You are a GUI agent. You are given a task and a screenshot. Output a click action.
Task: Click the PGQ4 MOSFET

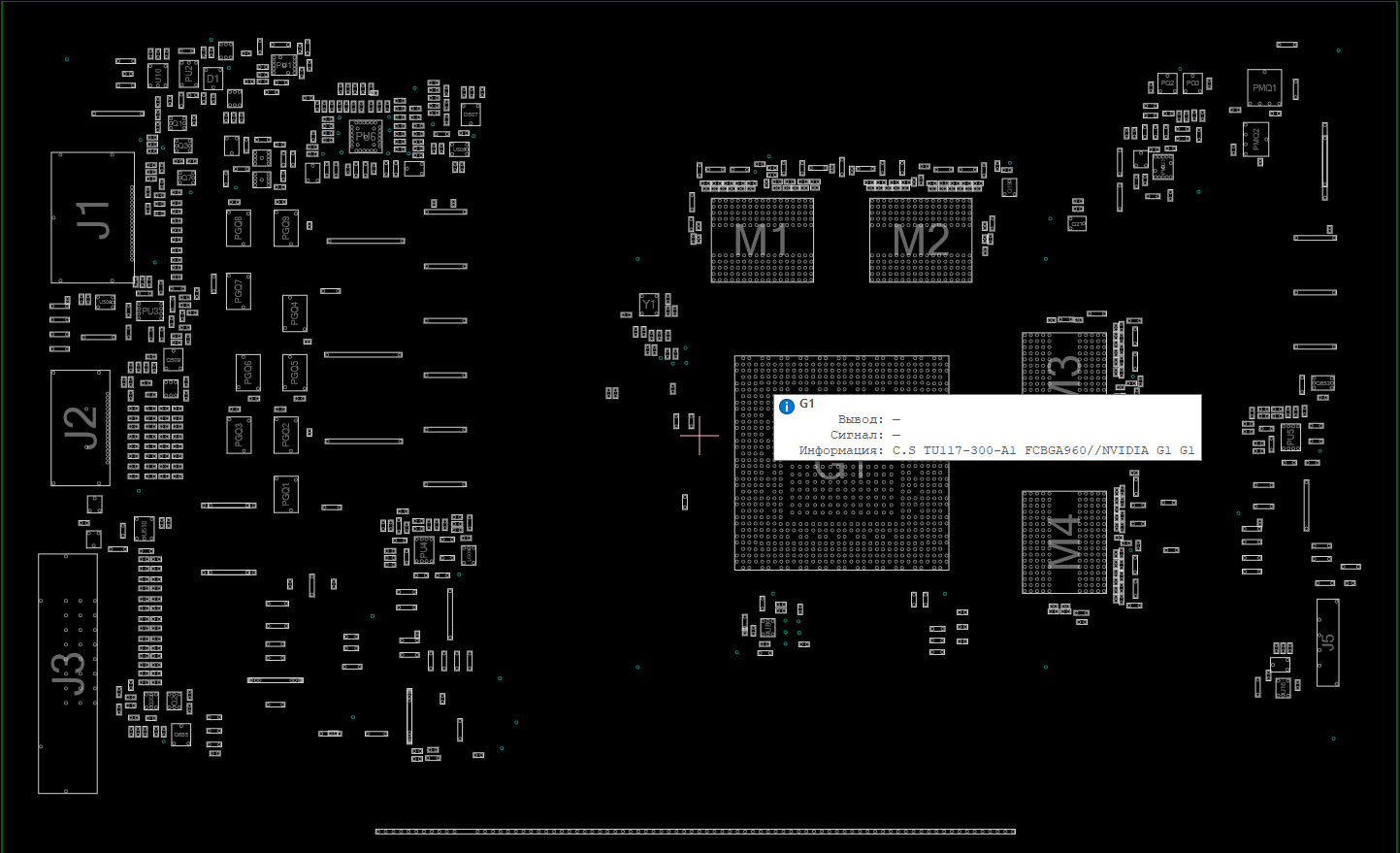pos(294,313)
